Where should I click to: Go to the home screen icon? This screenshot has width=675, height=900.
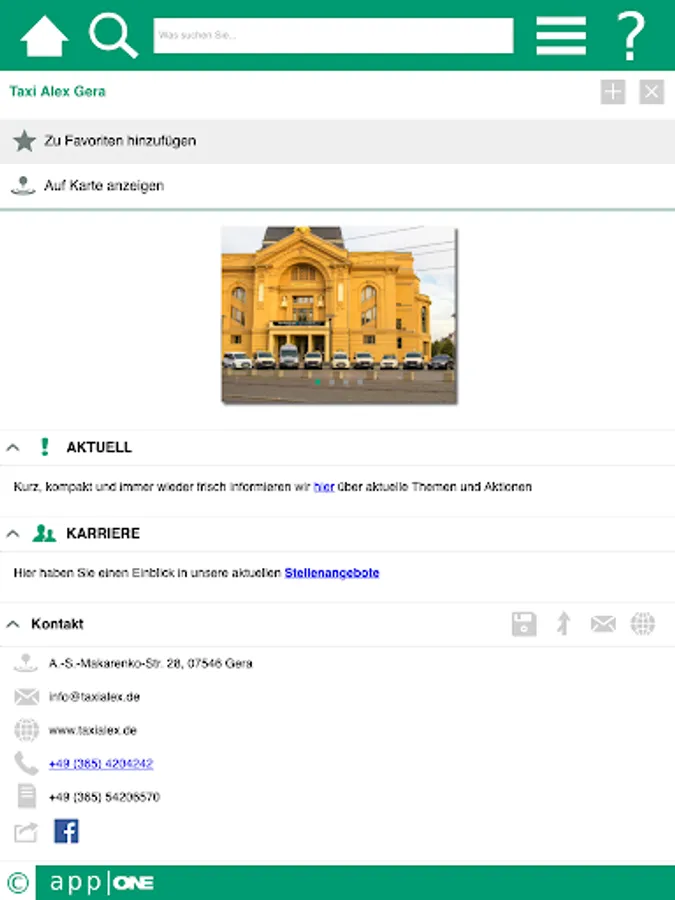(x=44, y=36)
